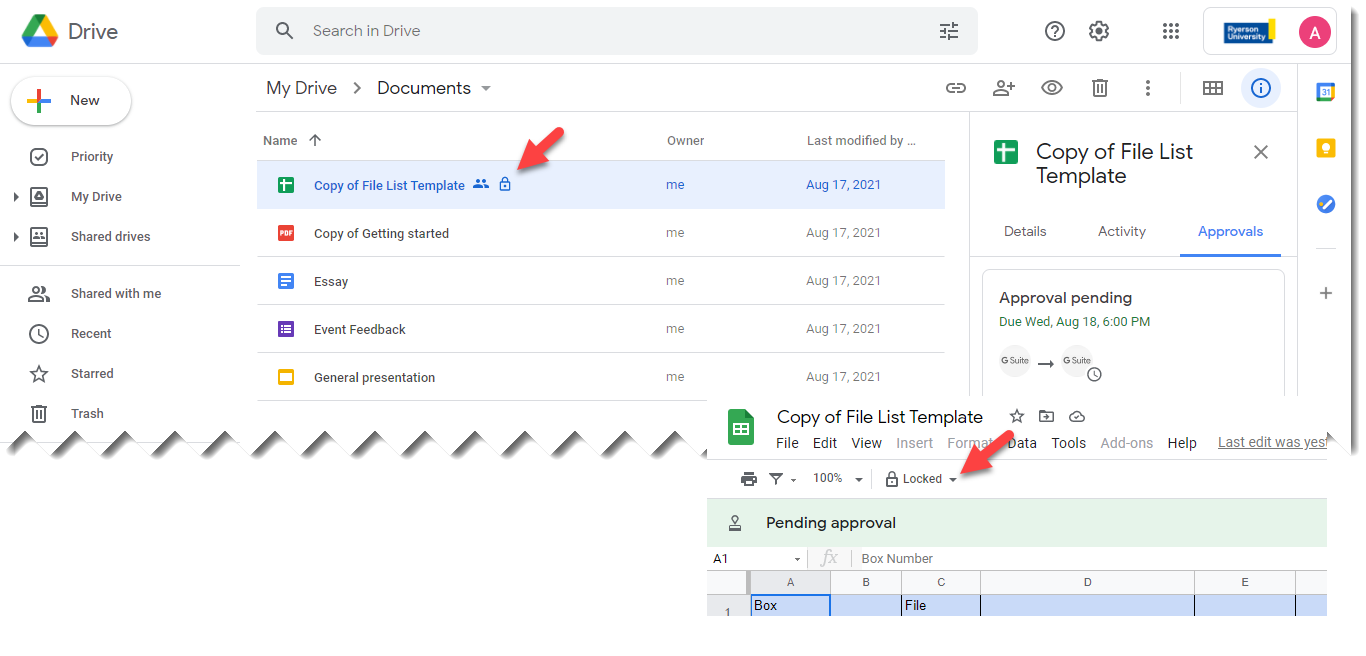Open the Google apps grid launcher

tap(1171, 31)
